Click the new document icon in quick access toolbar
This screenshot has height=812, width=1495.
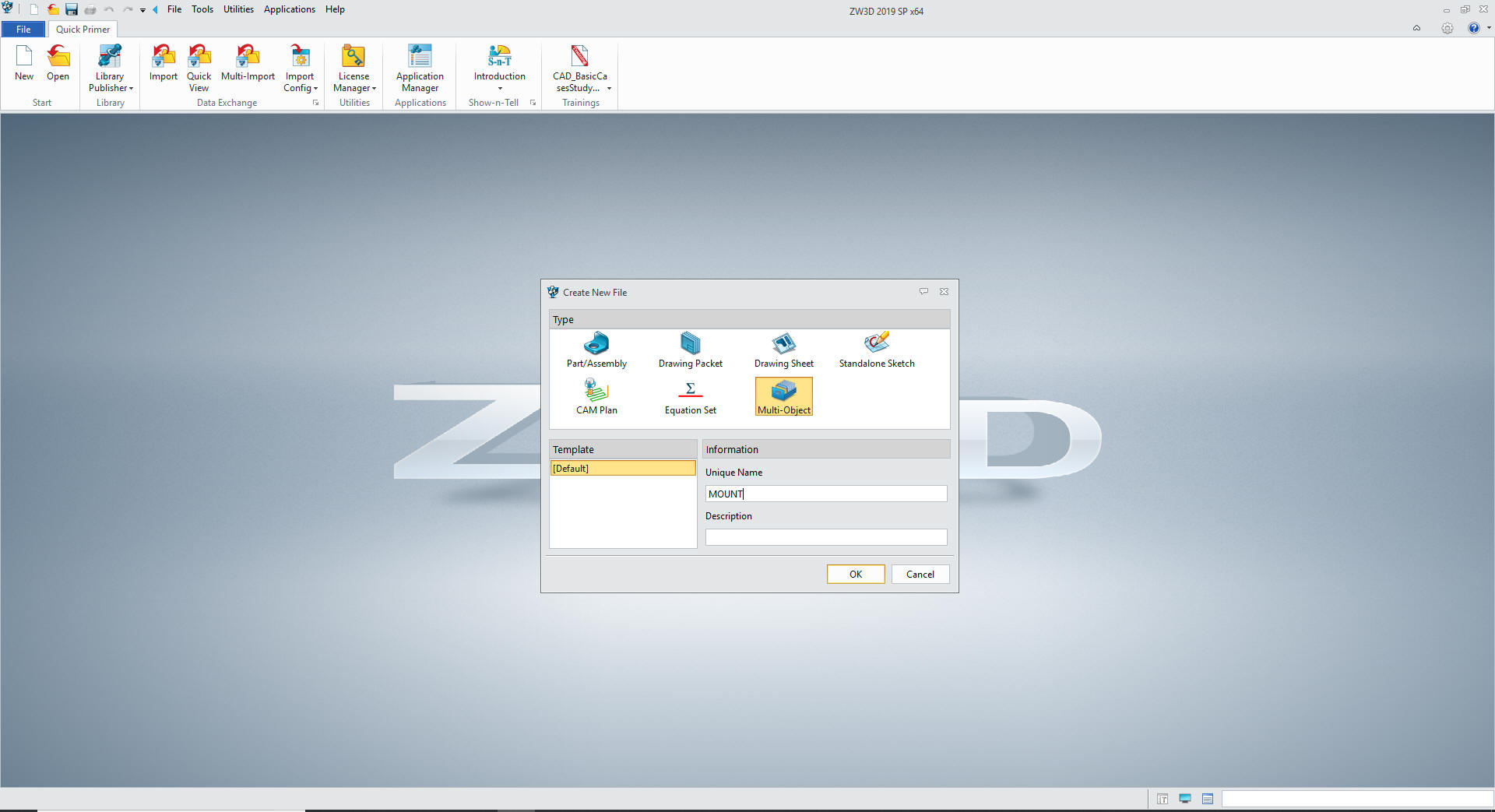(x=34, y=9)
